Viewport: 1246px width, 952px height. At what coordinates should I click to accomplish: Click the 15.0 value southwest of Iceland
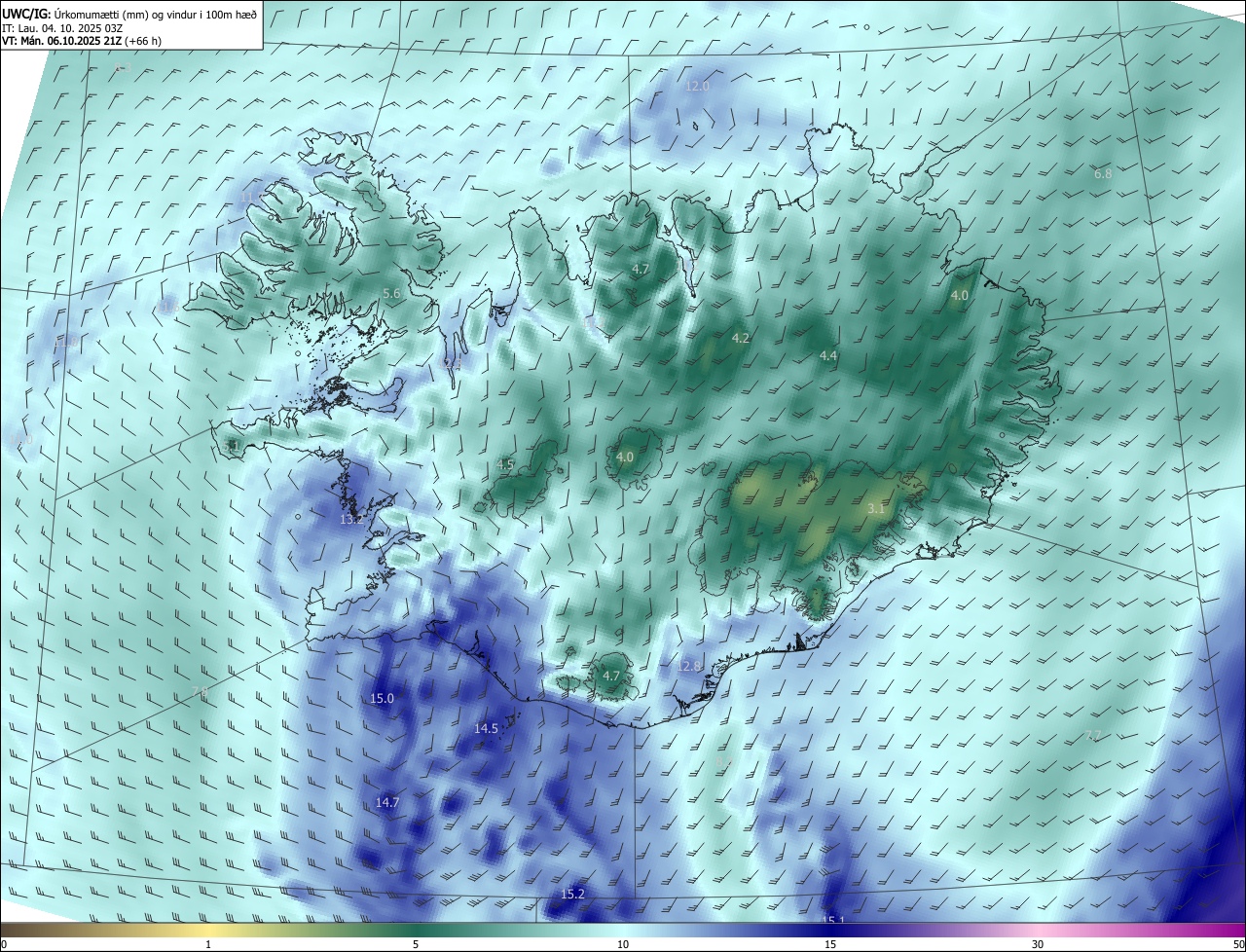tap(383, 699)
